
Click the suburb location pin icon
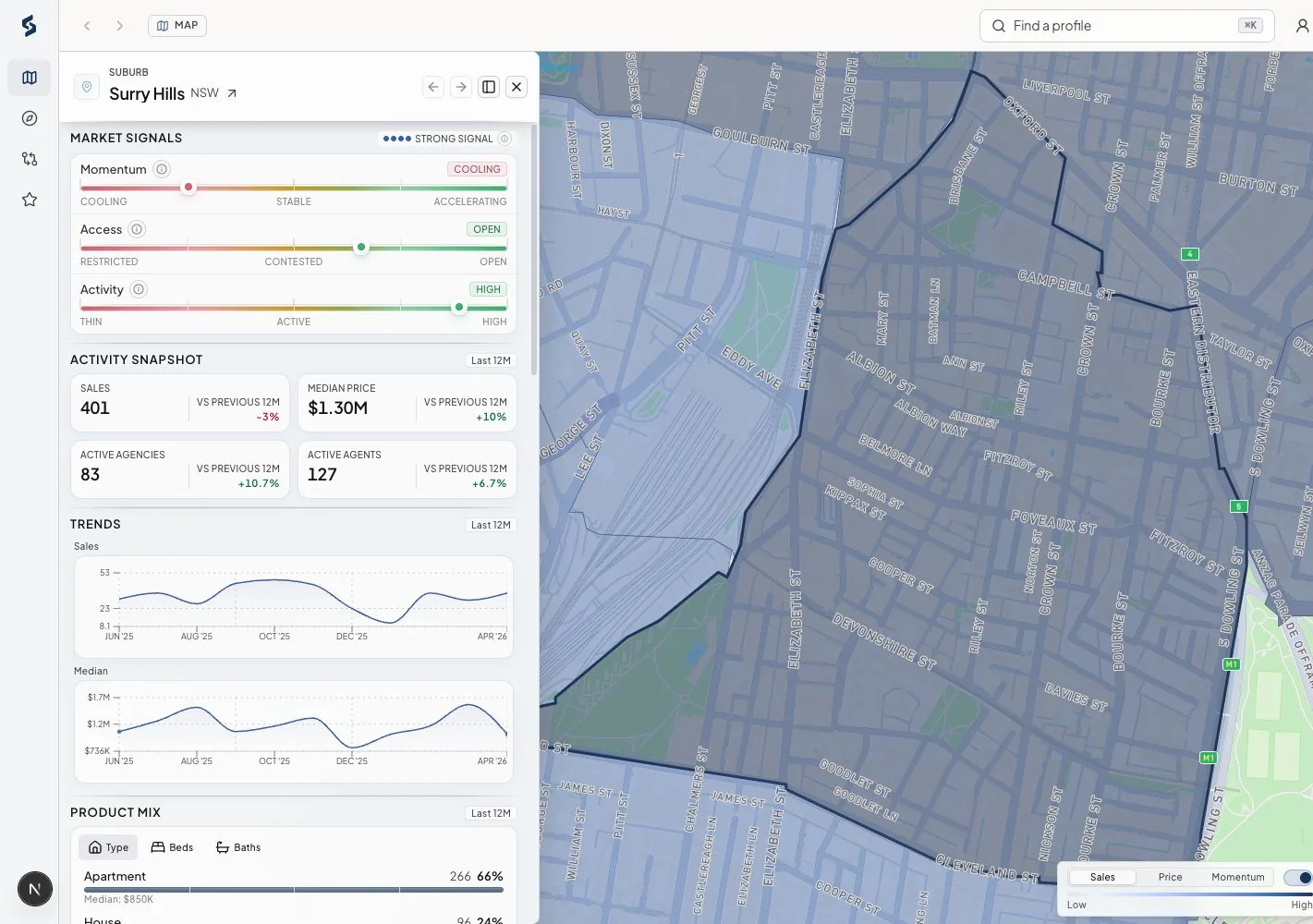tap(87, 87)
